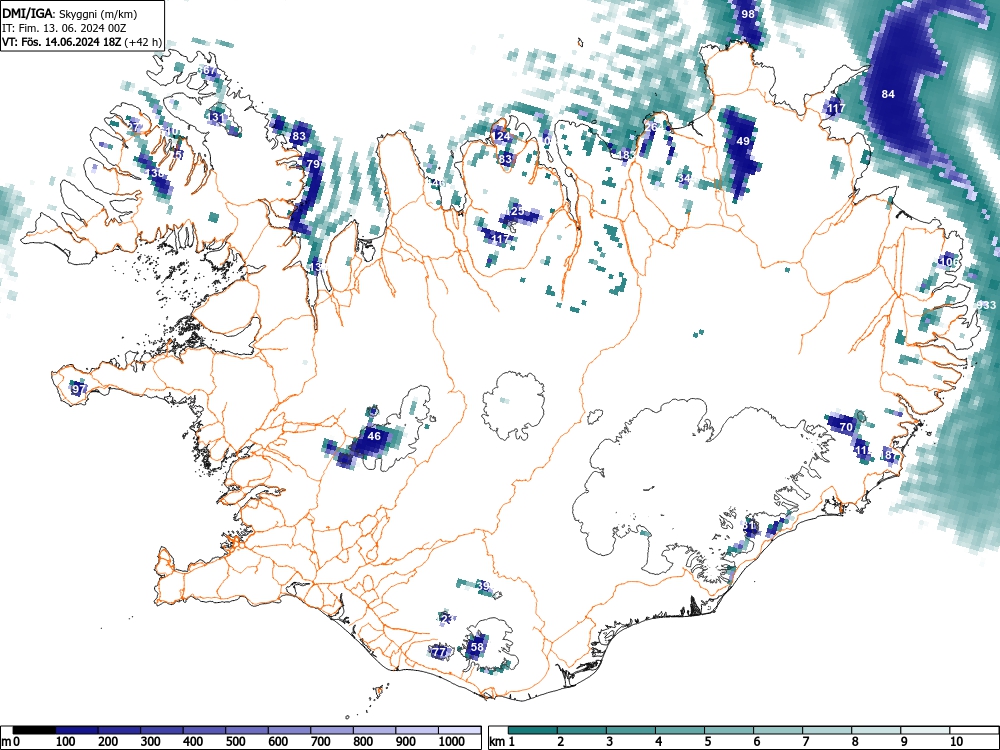Click the visibility value 106 on the map

(949, 261)
